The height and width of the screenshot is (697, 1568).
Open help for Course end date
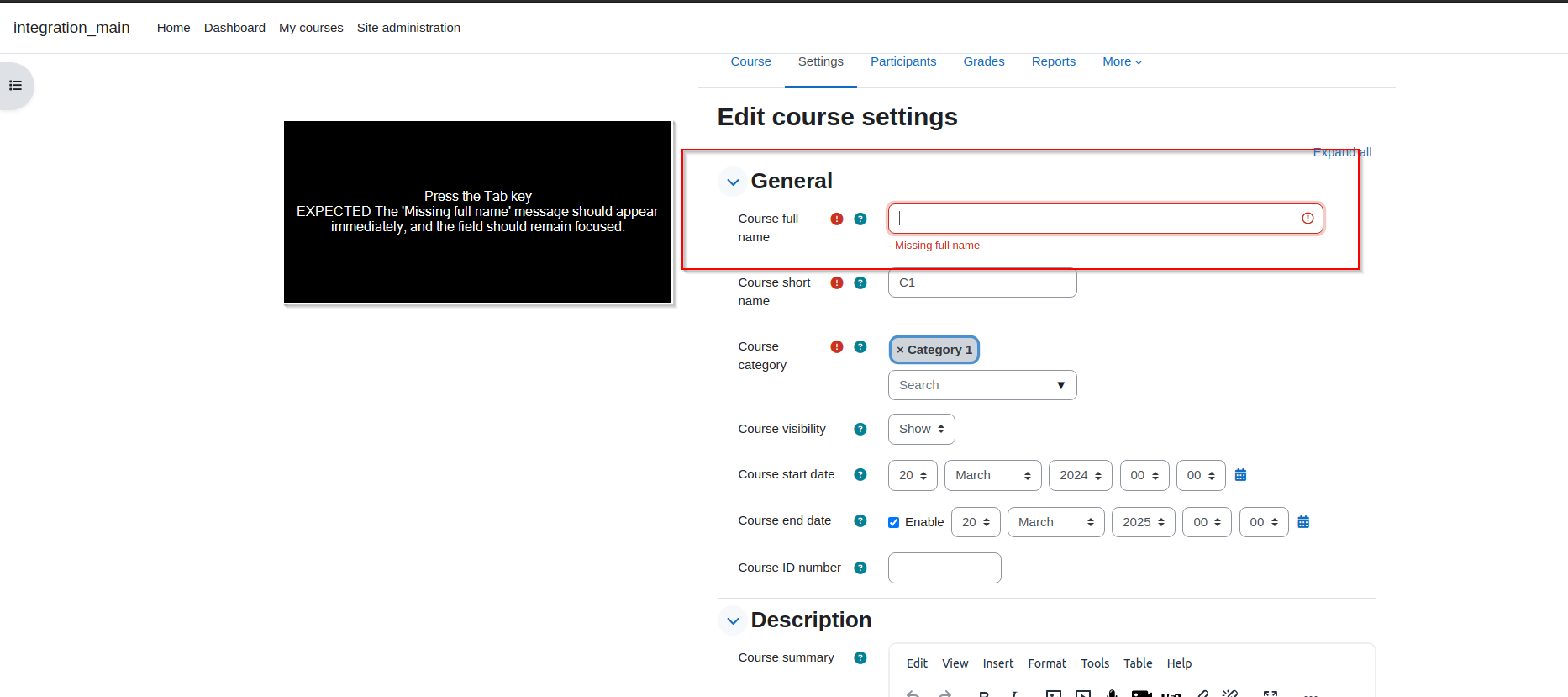pos(860,520)
